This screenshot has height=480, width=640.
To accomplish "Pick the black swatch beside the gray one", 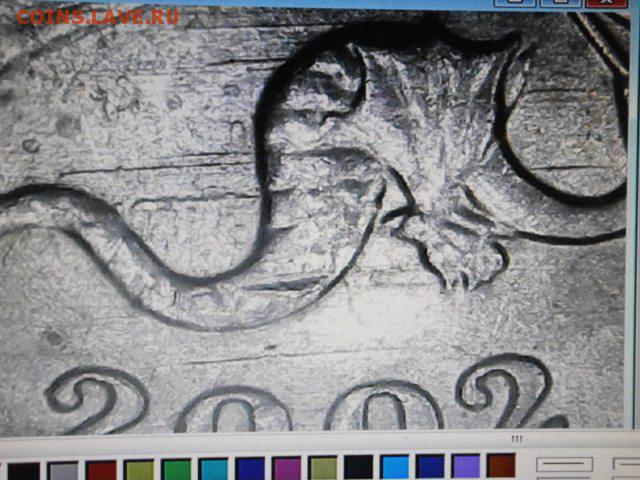I will [x=24, y=471].
